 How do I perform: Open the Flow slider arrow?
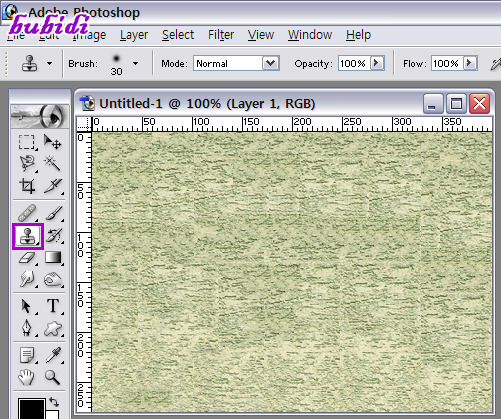470,63
